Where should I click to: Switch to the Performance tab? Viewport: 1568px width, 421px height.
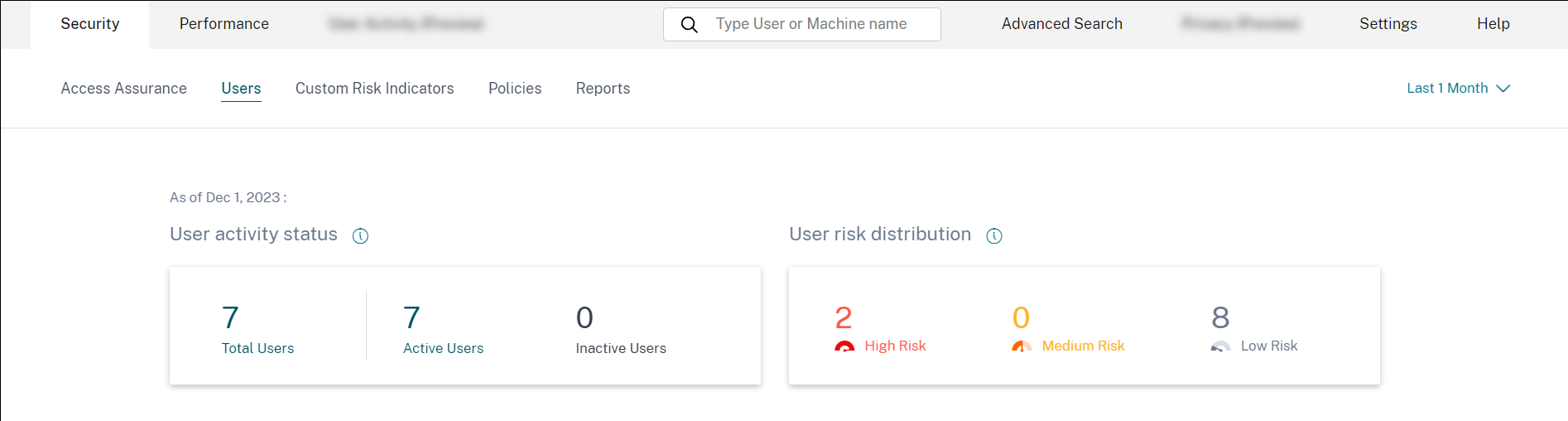(224, 24)
